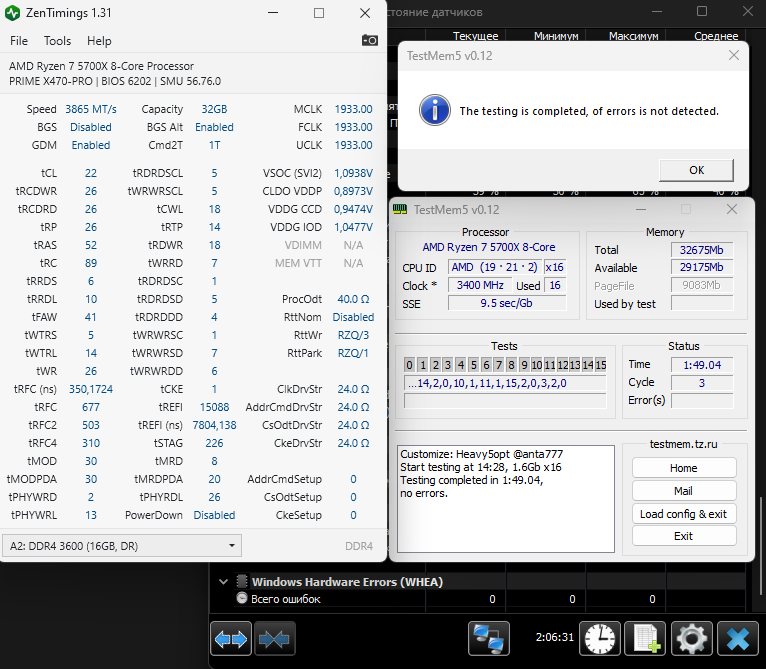Click inside the TestMem5 log text box

505,510
